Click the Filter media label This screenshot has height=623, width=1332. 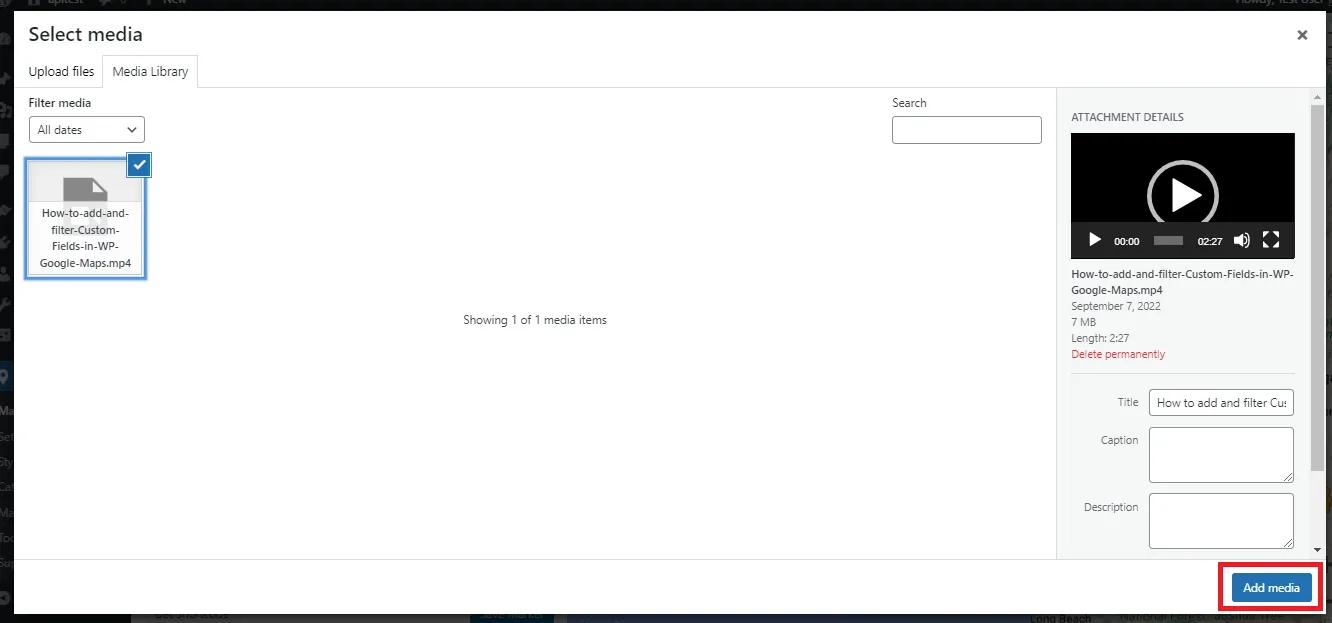[60, 103]
